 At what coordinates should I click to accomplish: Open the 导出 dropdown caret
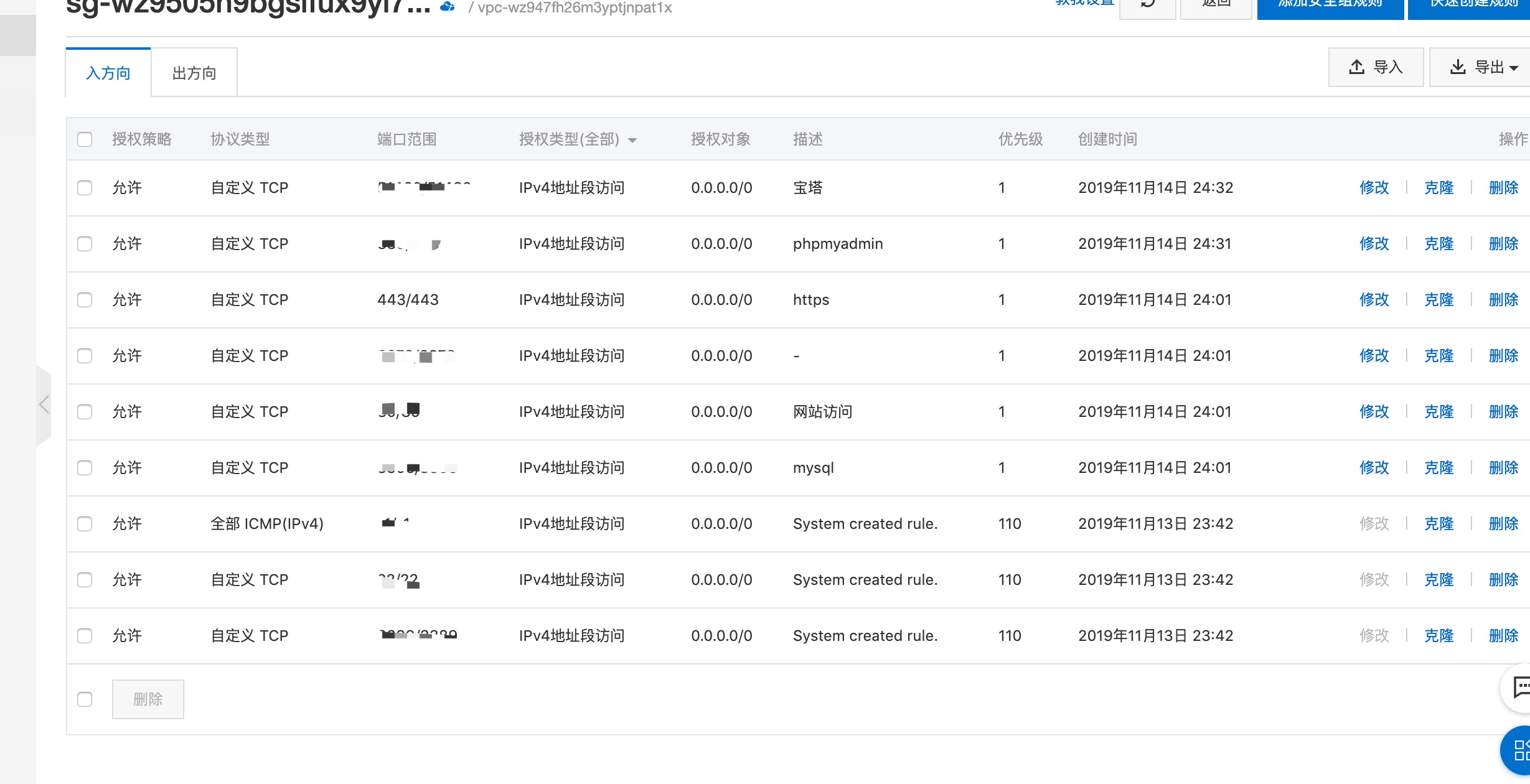coord(1514,67)
